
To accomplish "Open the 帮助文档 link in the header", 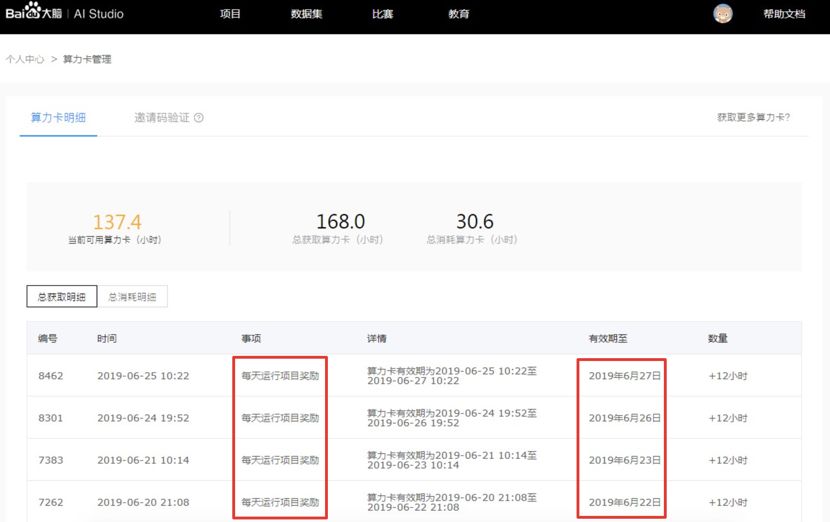I will click(x=784, y=14).
